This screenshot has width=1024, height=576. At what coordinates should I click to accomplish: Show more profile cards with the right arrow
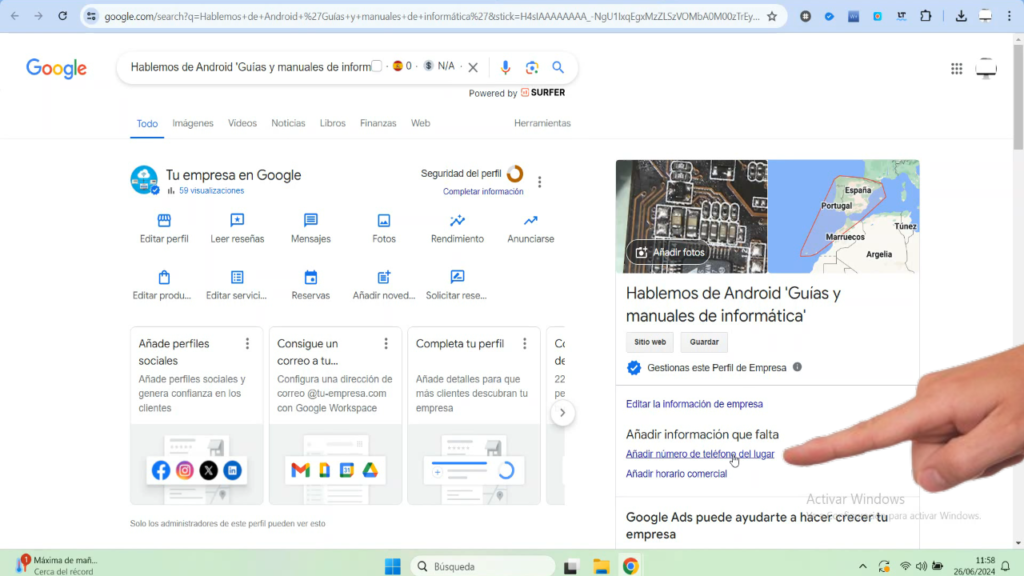click(x=563, y=411)
